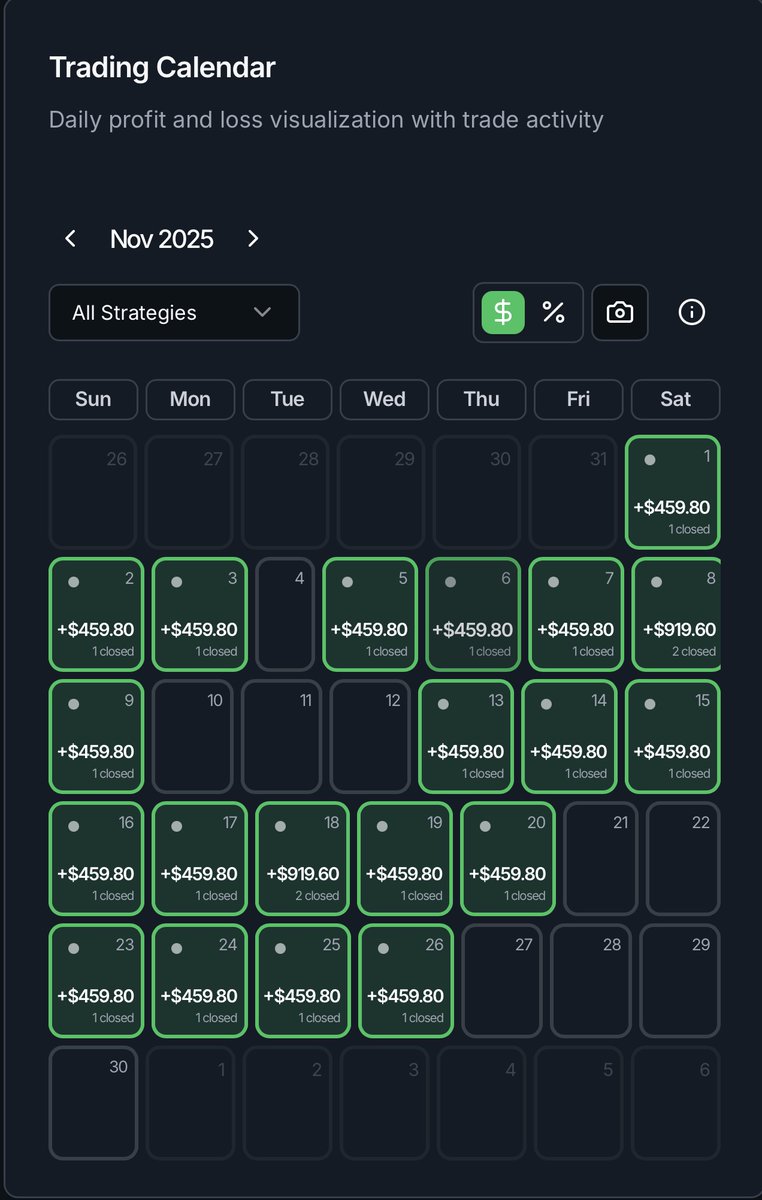Open November 25 day cell
The image size is (762, 1200).
pyautogui.click(x=302, y=980)
